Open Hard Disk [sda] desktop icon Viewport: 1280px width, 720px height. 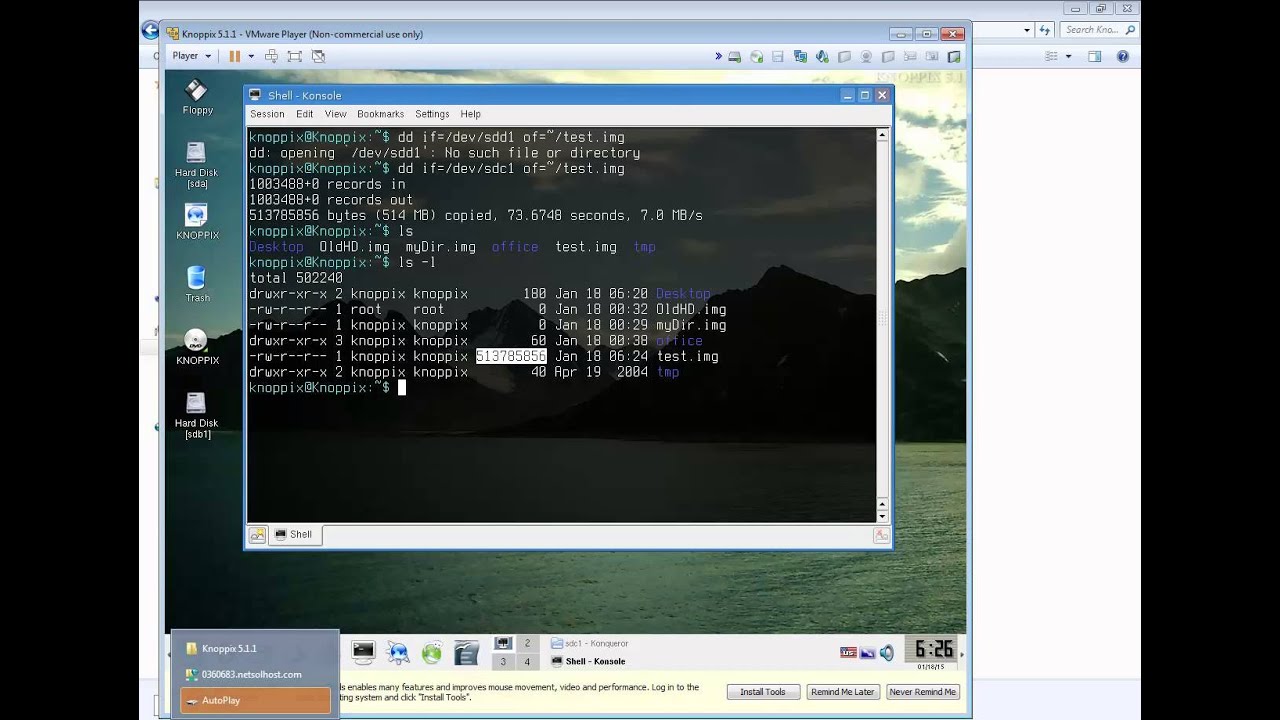pos(197,165)
